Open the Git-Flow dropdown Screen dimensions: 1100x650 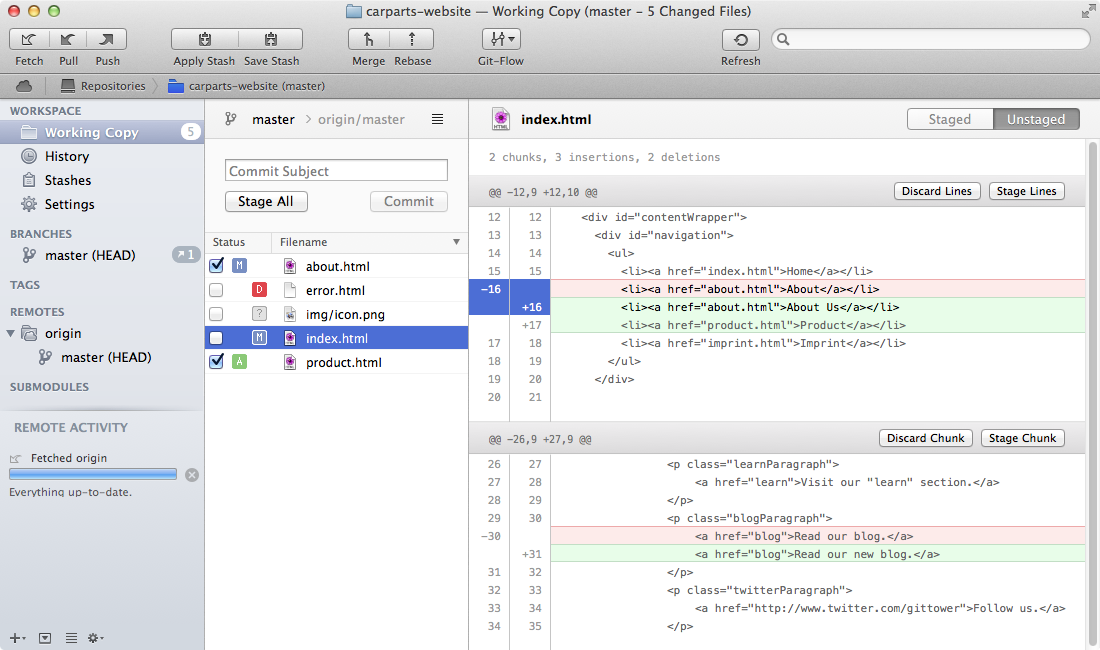[501, 39]
